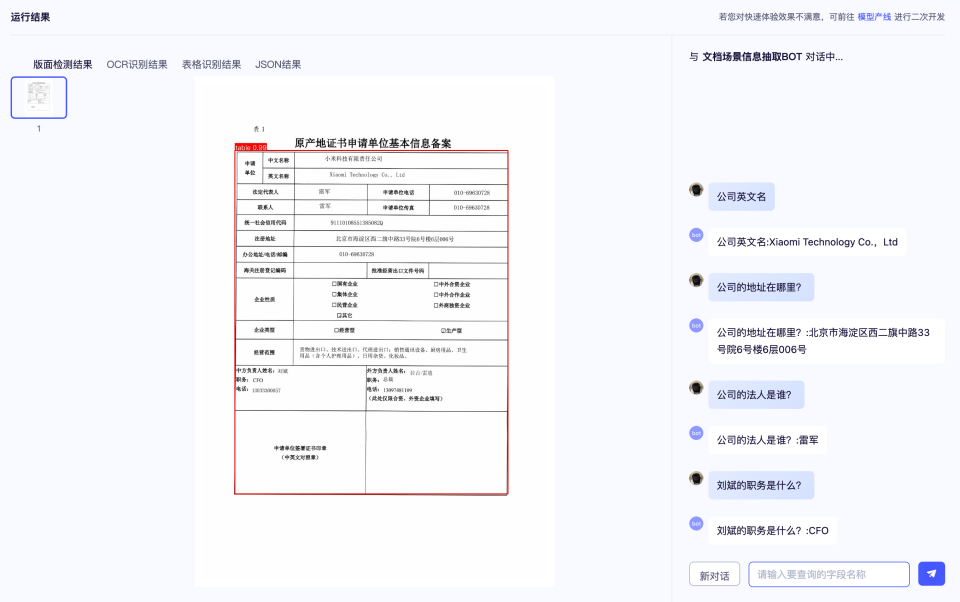
Task: Focus the 请输入要查询的字段名称 input field
Action: [x=828, y=574]
